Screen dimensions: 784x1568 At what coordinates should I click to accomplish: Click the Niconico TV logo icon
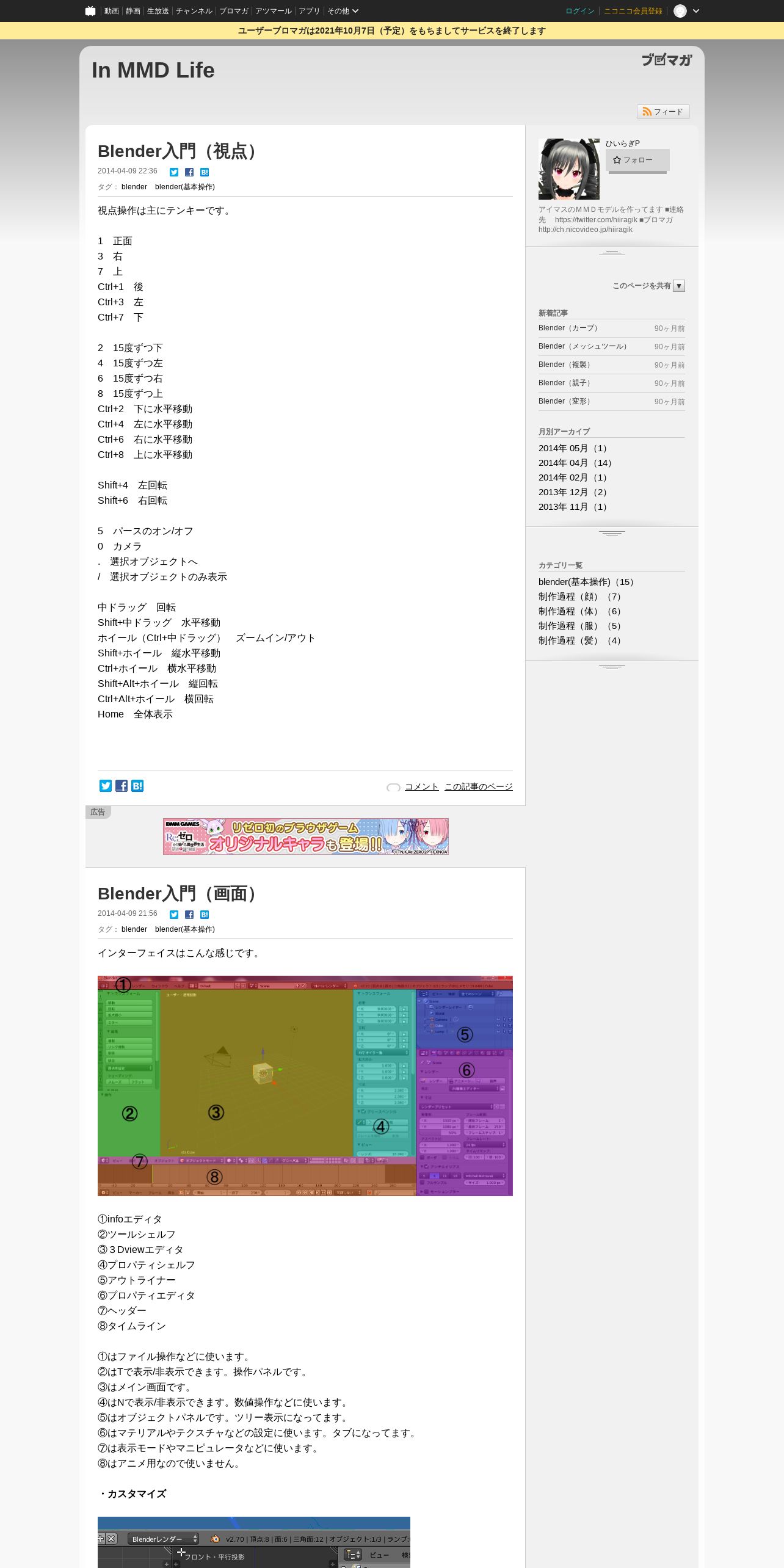[x=90, y=11]
